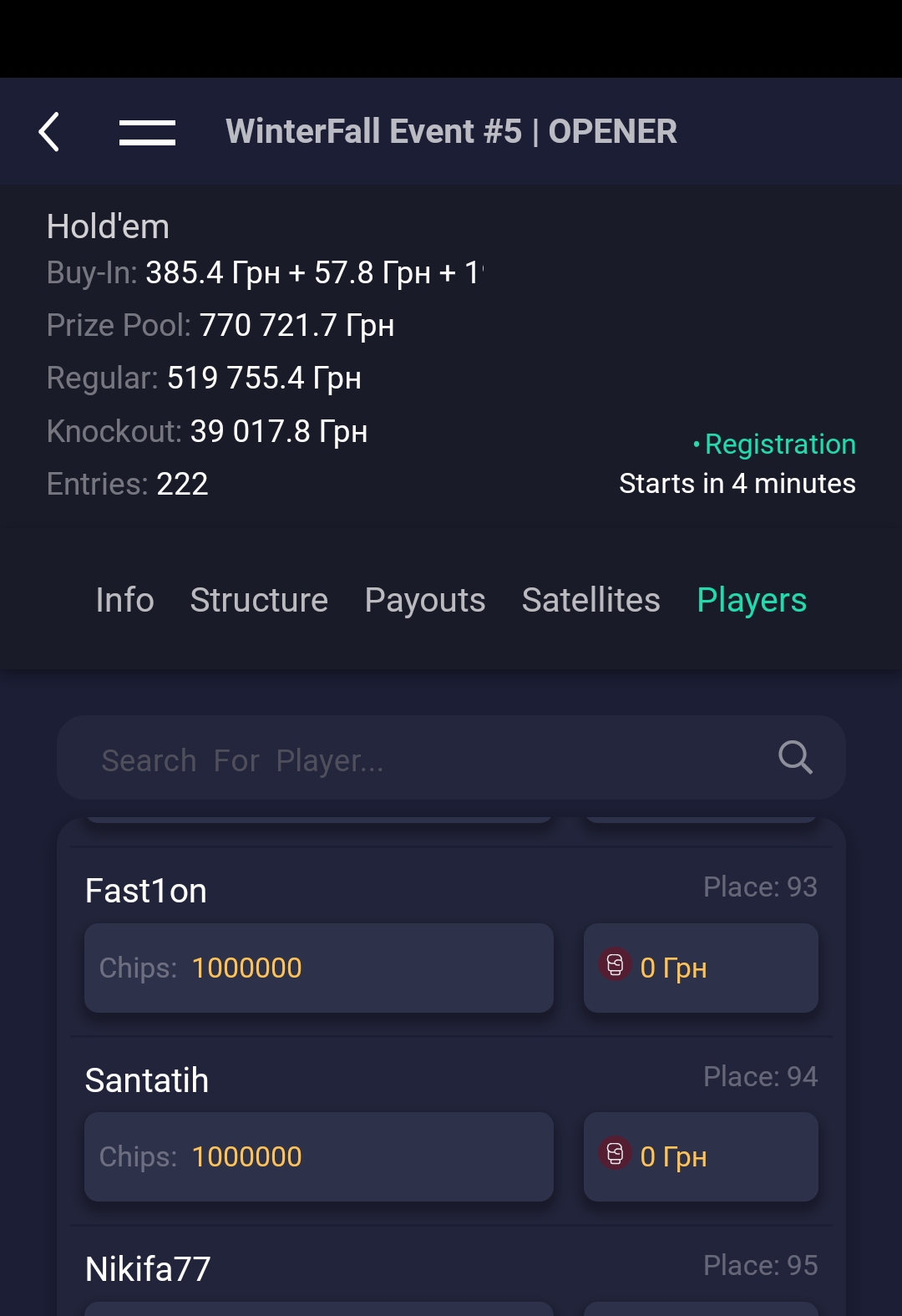Open the Structure tab
Viewport: 902px width, 1316px height.
click(x=259, y=600)
